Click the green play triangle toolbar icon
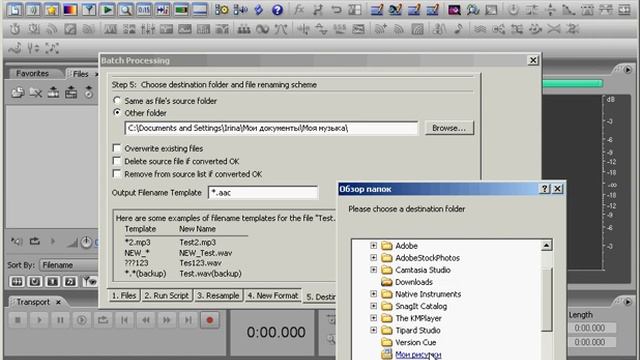 (x=107, y=9)
